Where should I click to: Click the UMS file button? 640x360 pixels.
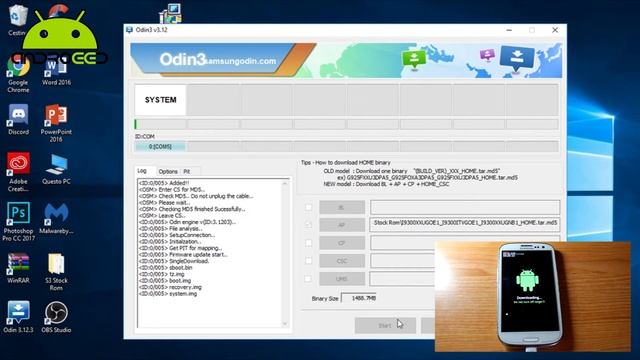click(342, 279)
